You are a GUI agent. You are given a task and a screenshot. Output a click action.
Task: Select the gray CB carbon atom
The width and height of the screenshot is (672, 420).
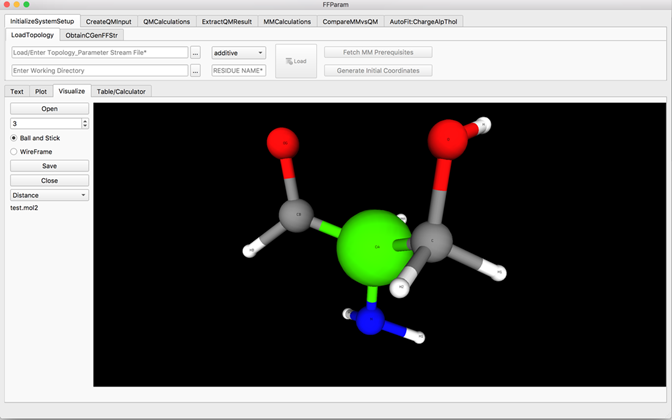coord(296,215)
